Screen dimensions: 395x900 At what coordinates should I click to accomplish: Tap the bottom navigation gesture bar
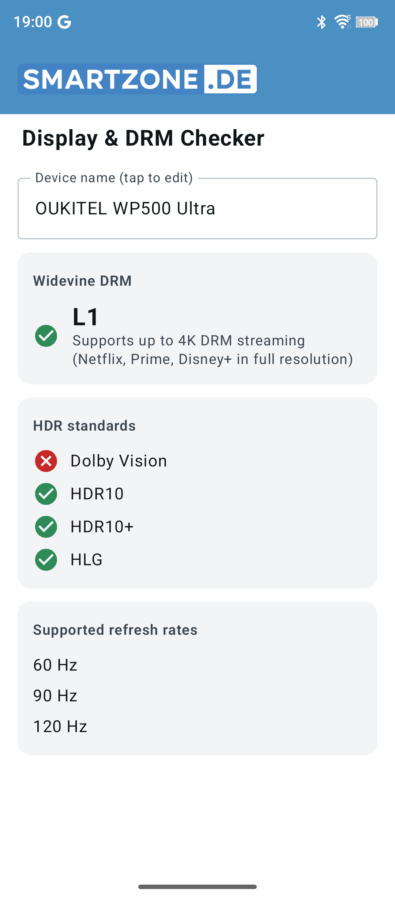click(198, 887)
